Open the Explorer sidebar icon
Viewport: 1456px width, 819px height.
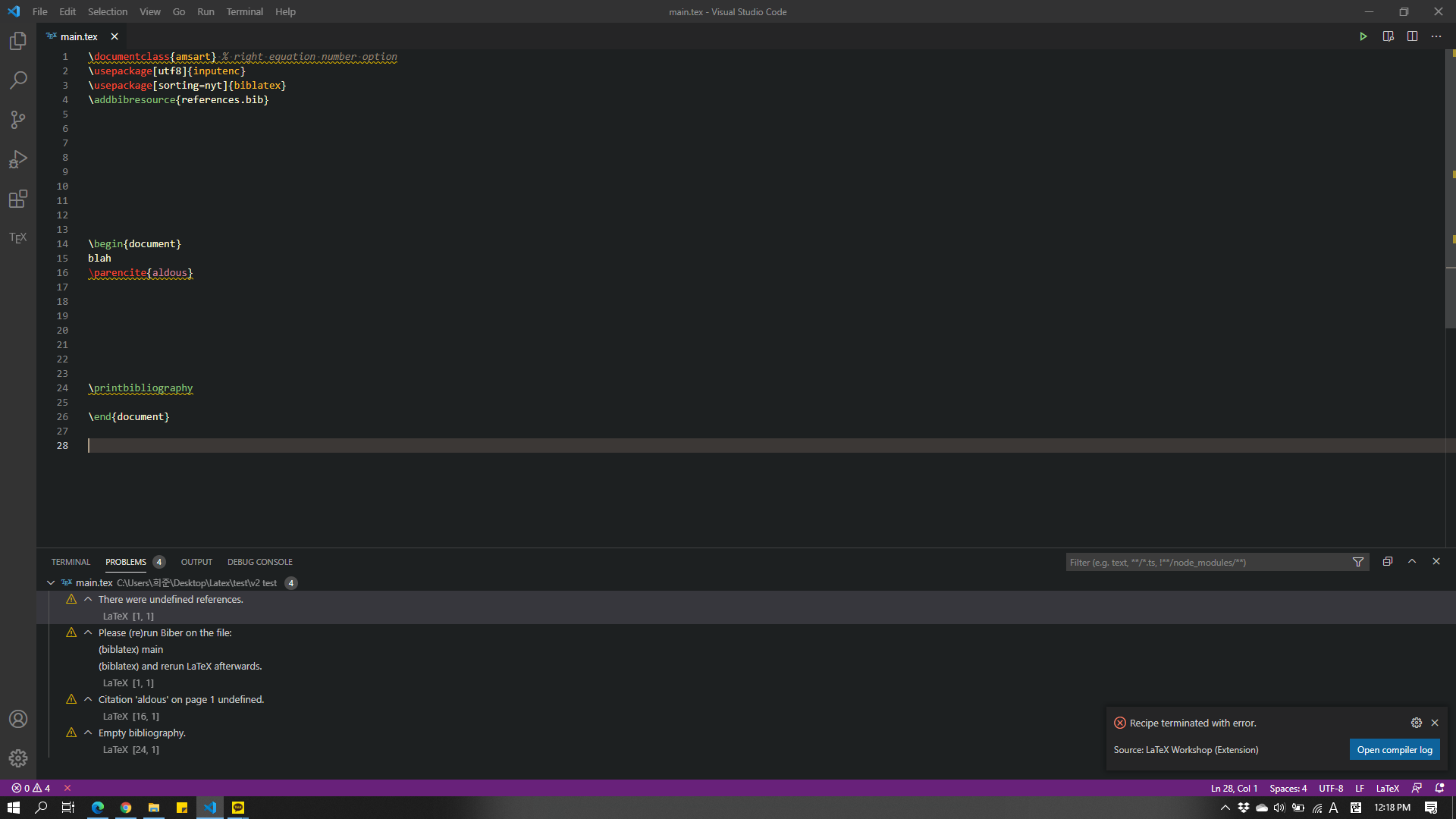coord(18,41)
